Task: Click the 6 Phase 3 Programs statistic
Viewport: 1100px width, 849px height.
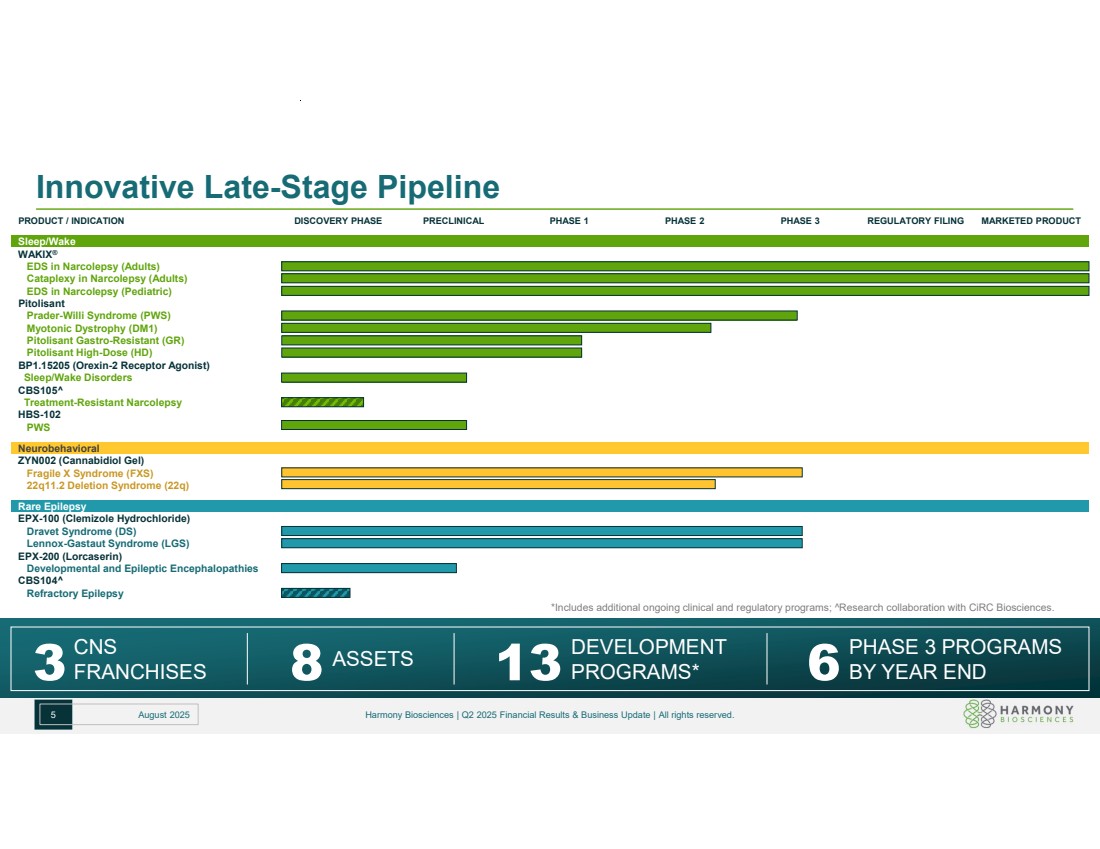Action: click(933, 659)
